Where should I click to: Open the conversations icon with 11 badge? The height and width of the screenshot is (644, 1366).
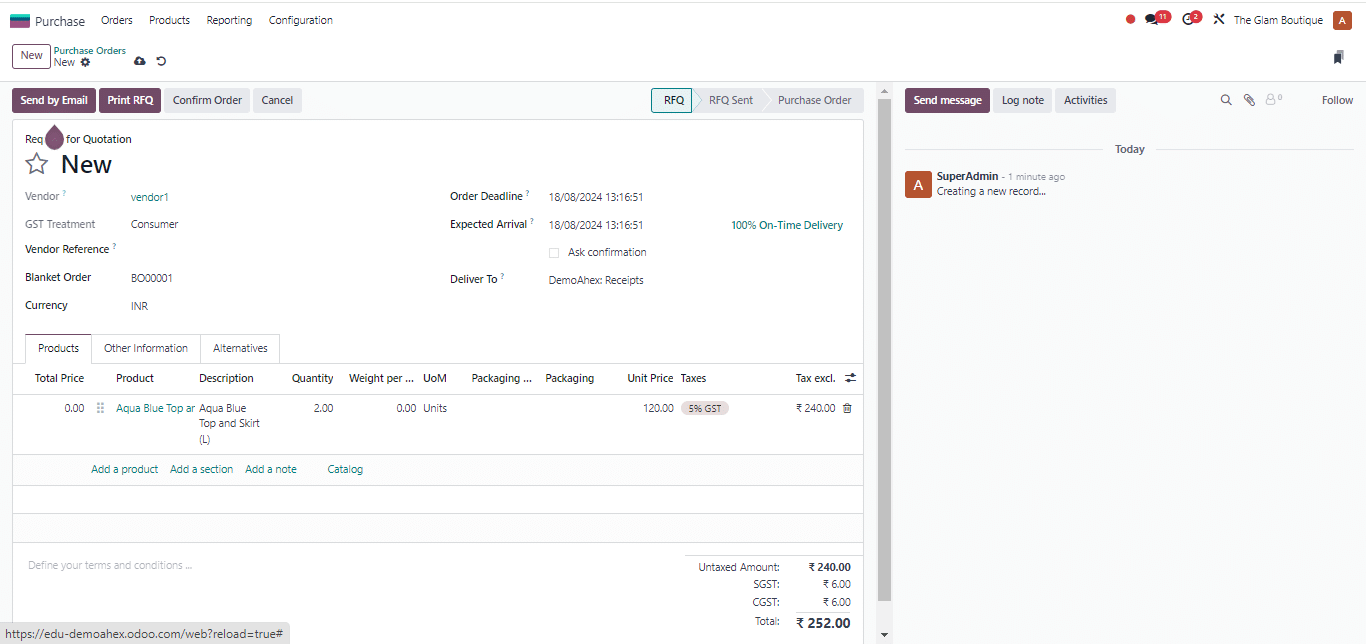(x=1153, y=20)
